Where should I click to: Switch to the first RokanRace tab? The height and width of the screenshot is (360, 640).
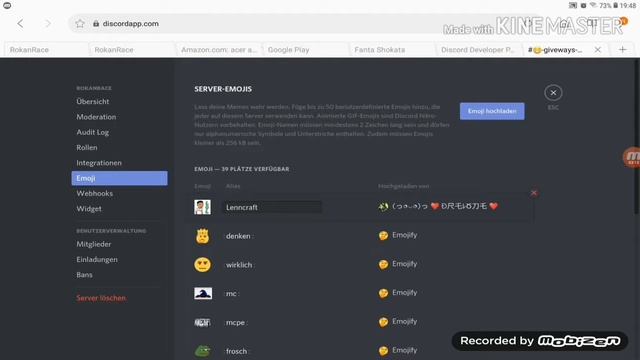(45, 50)
